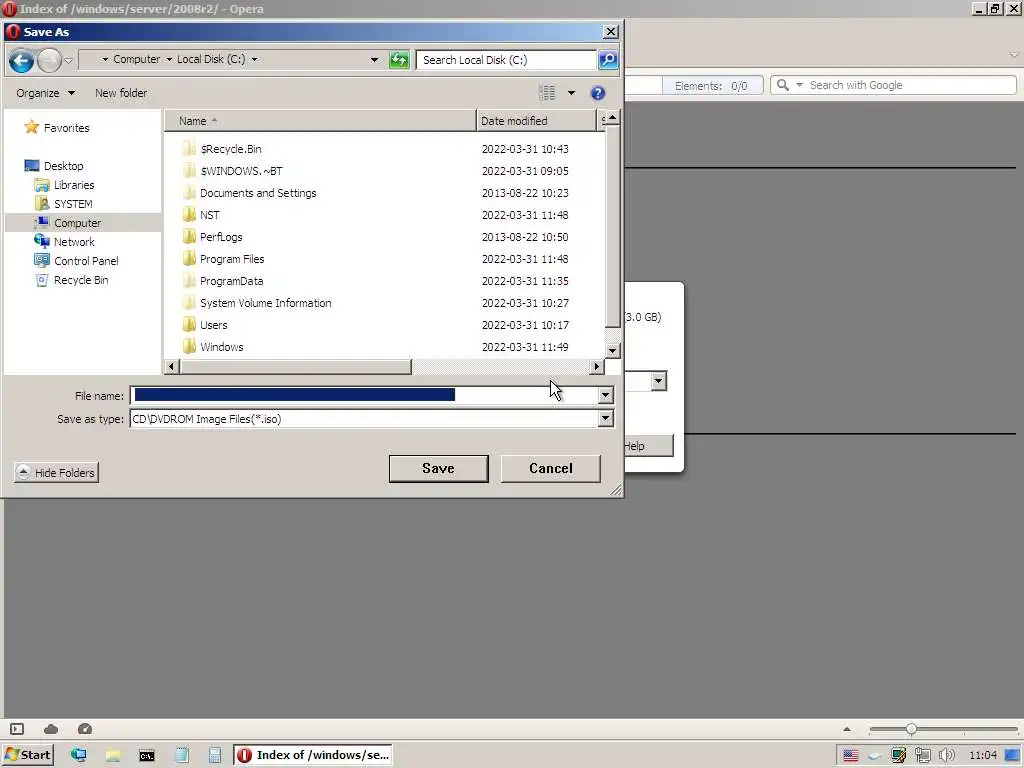
Task: Click the horizontal scrollbar left arrow
Action: click(172, 367)
